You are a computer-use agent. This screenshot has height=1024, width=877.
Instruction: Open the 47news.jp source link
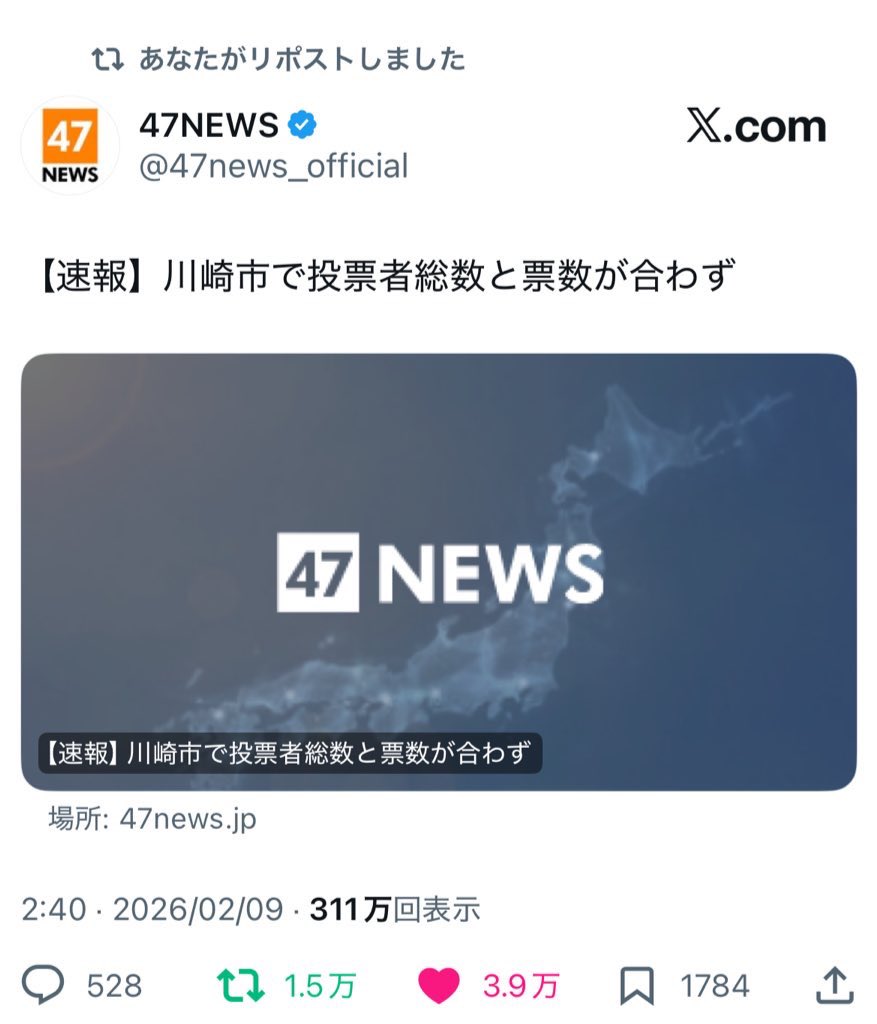click(x=153, y=818)
